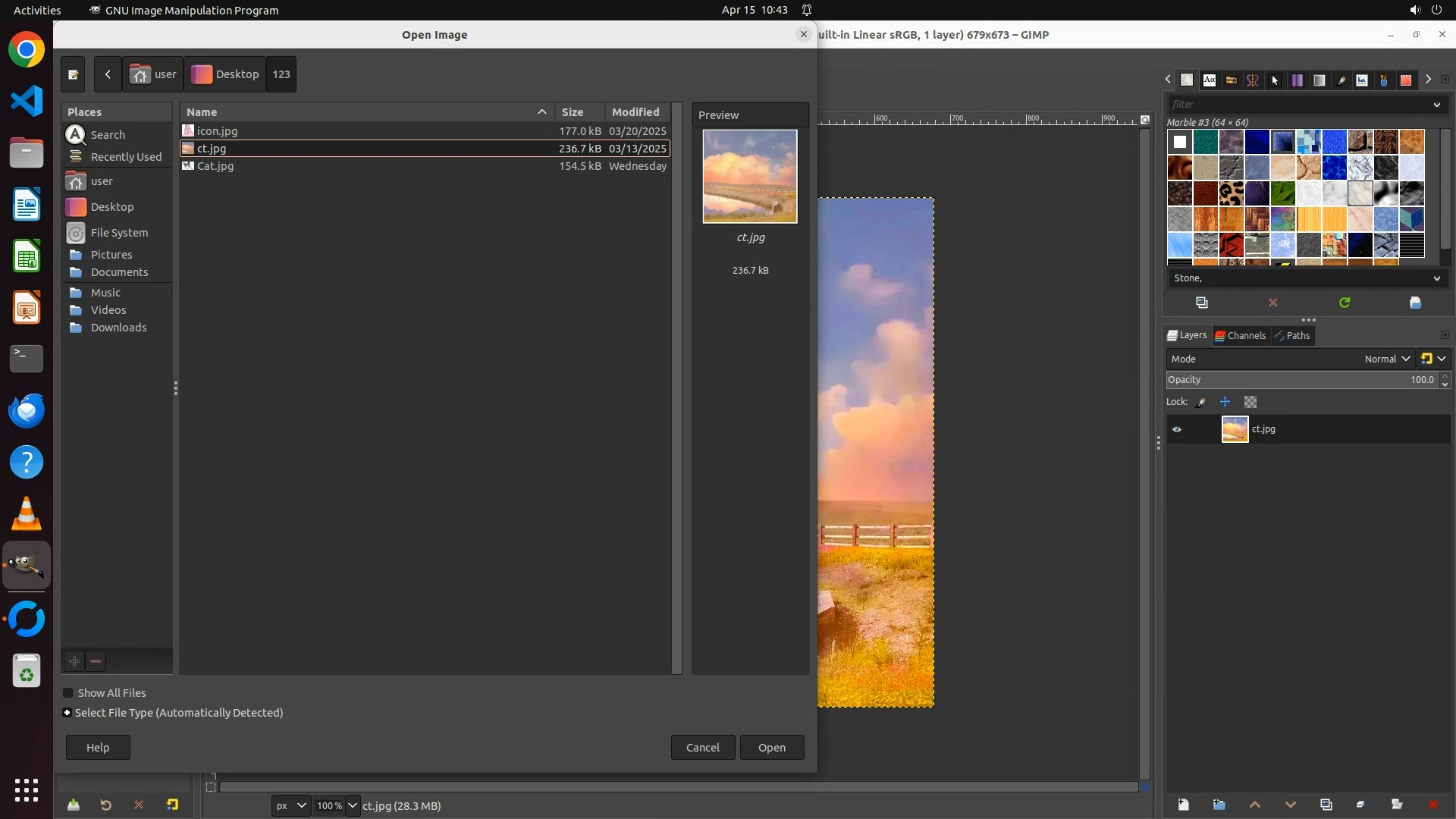Toggle the lock alpha channel checkerboard
This screenshot has height=819, width=1456.
tap(1250, 402)
